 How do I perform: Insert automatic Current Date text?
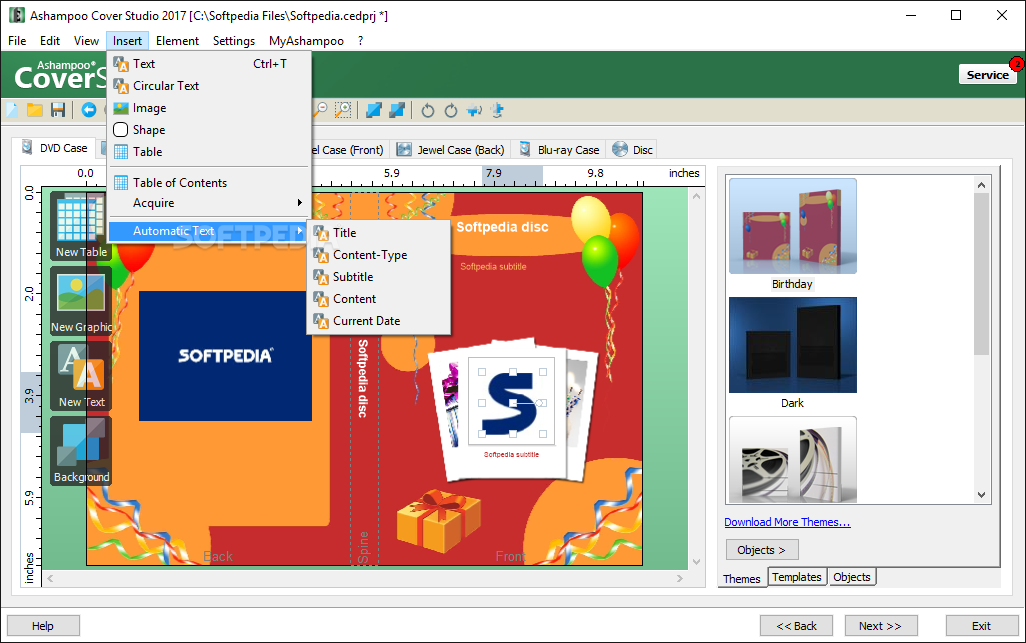coord(379,321)
